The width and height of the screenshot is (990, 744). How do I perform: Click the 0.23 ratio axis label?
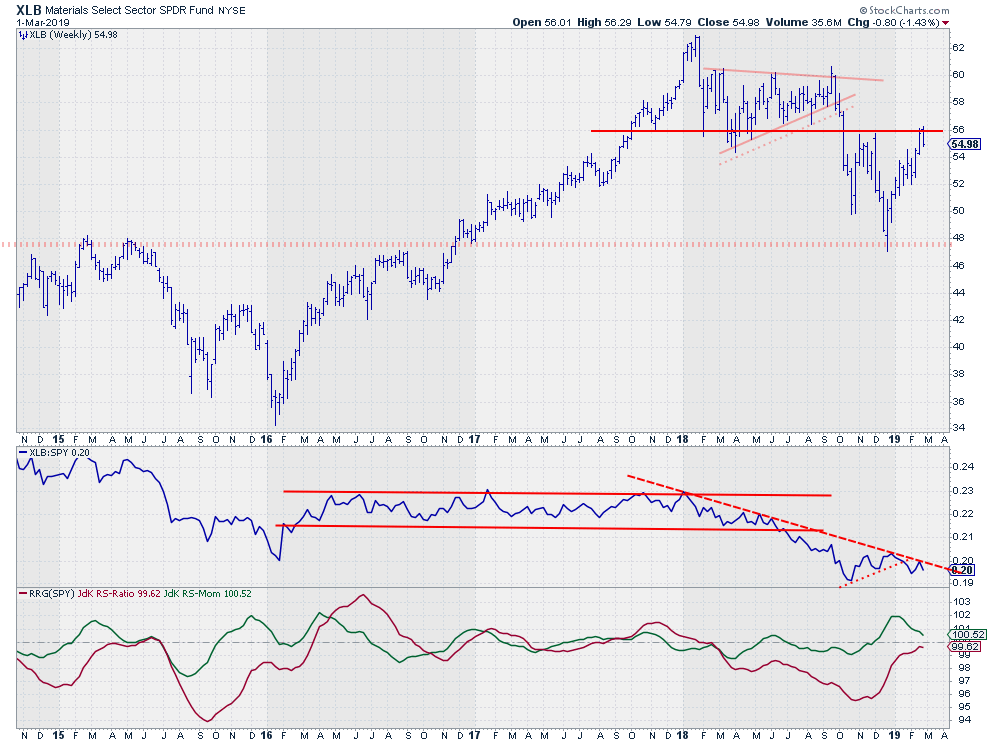coord(962,491)
